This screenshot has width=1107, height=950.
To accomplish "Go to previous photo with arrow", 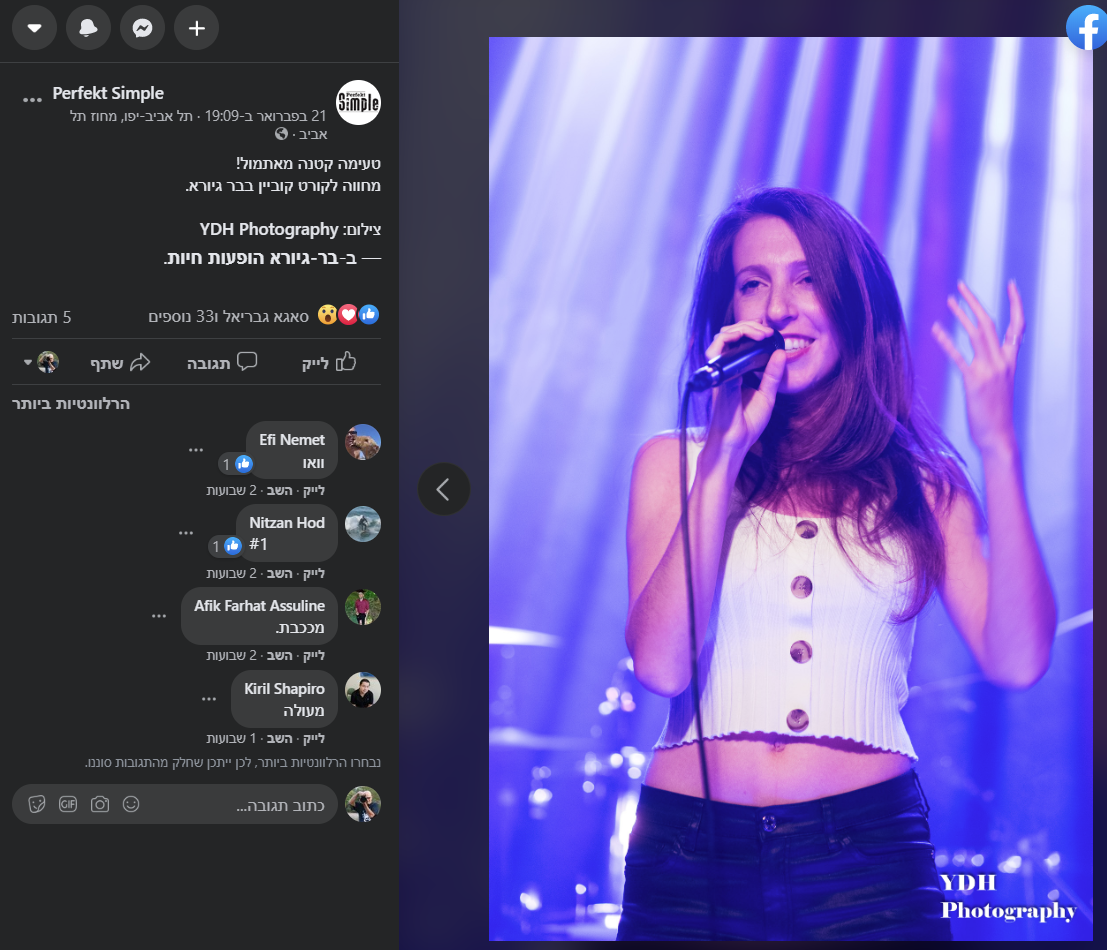I will [443, 489].
